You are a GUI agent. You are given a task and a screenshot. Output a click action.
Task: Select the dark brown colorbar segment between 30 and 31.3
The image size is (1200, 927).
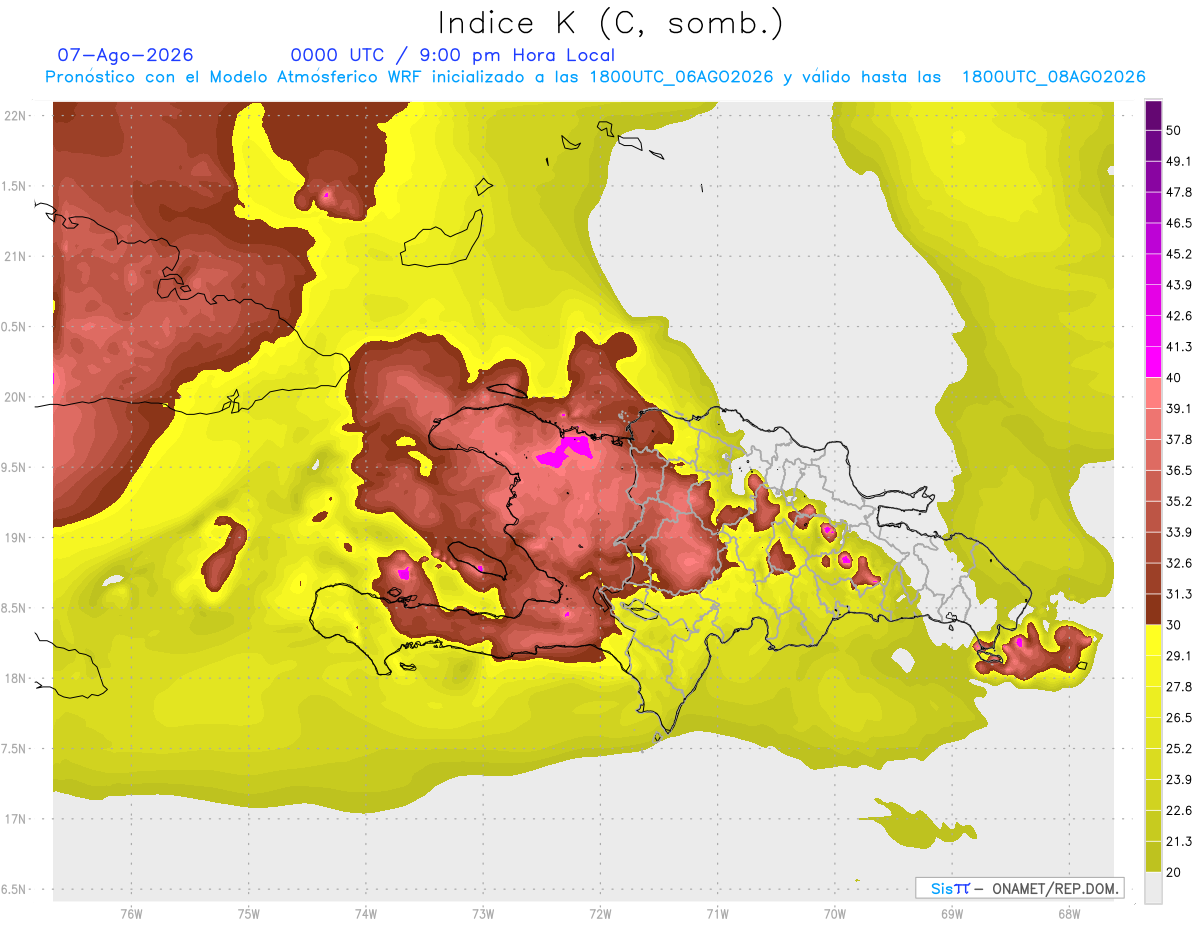tap(1153, 609)
